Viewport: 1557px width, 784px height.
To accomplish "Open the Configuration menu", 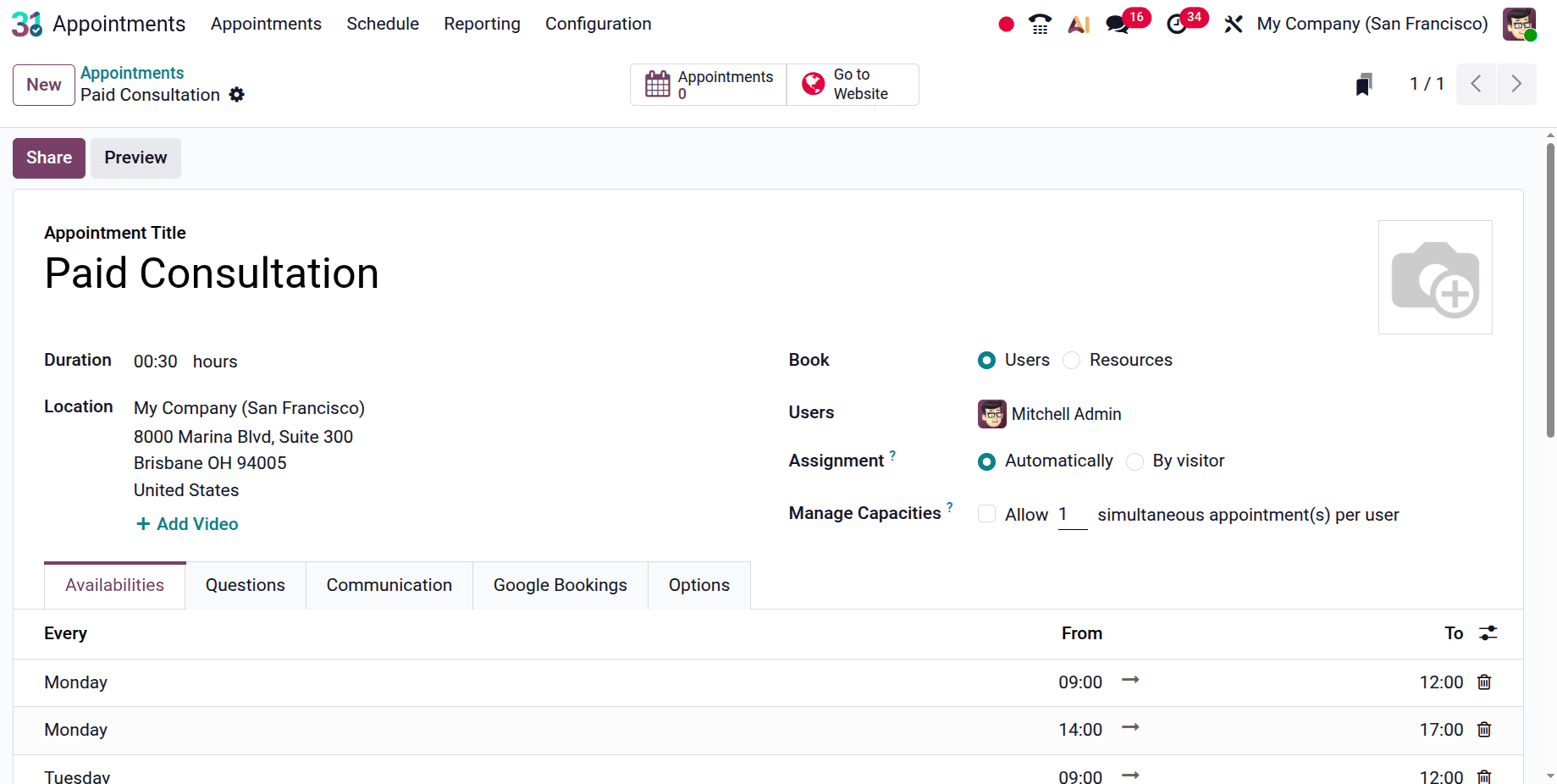I will pos(598,24).
